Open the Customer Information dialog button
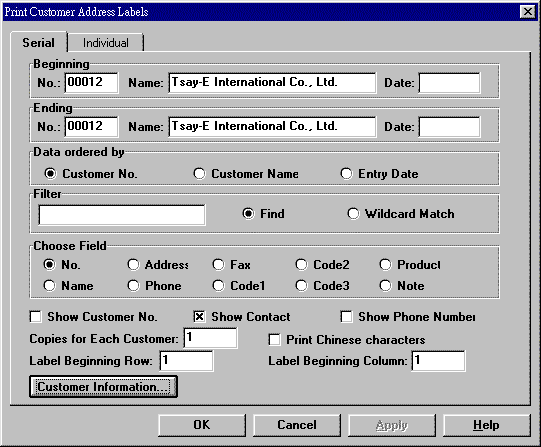 point(104,387)
